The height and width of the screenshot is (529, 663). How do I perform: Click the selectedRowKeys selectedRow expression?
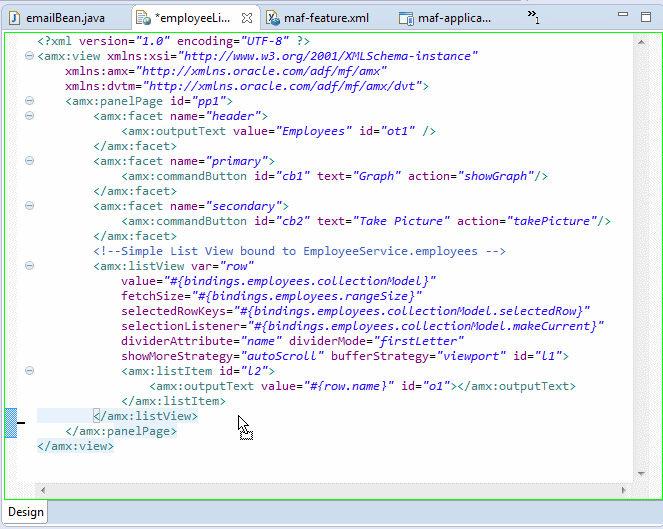(411, 311)
